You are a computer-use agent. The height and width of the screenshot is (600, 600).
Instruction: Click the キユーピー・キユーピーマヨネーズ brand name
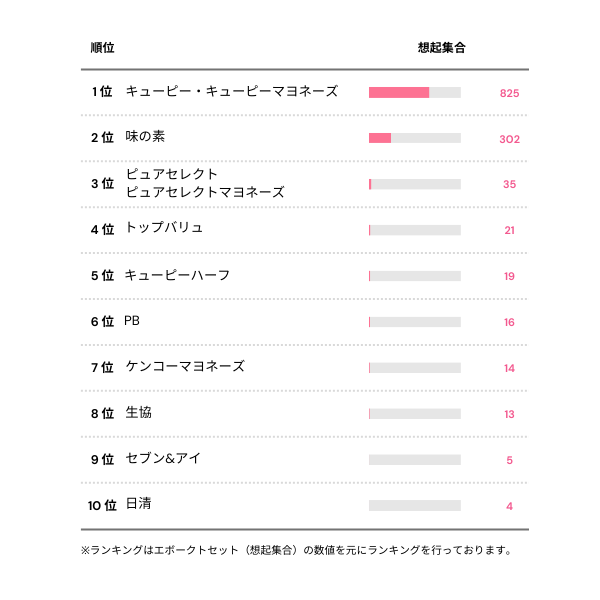pyautogui.click(x=231, y=92)
